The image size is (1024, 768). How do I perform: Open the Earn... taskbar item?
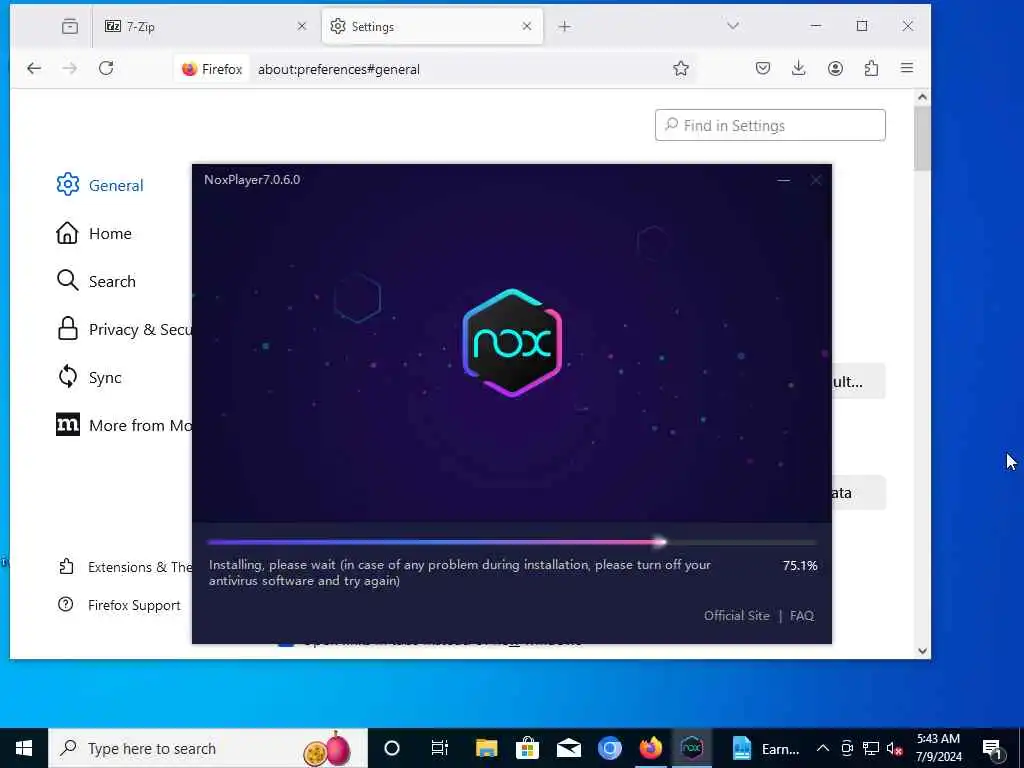[765, 748]
